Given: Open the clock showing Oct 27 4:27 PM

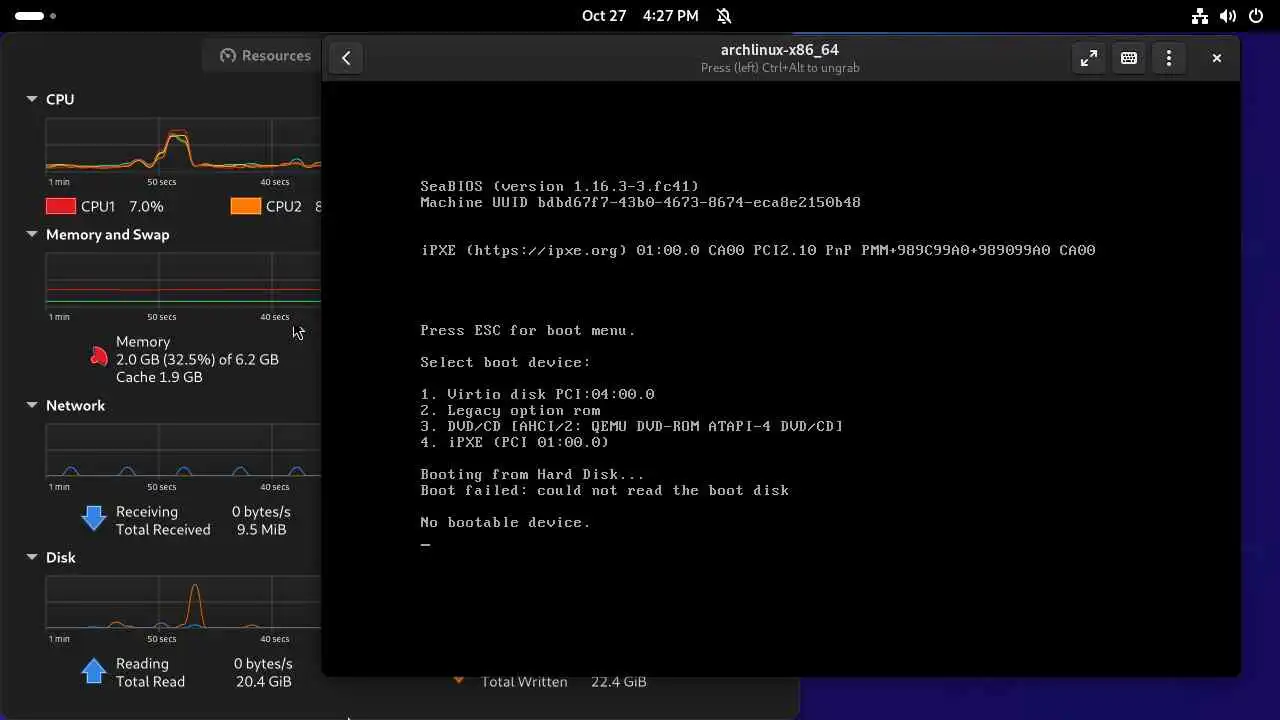Looking at the screenshot, I should coord(640,16).
